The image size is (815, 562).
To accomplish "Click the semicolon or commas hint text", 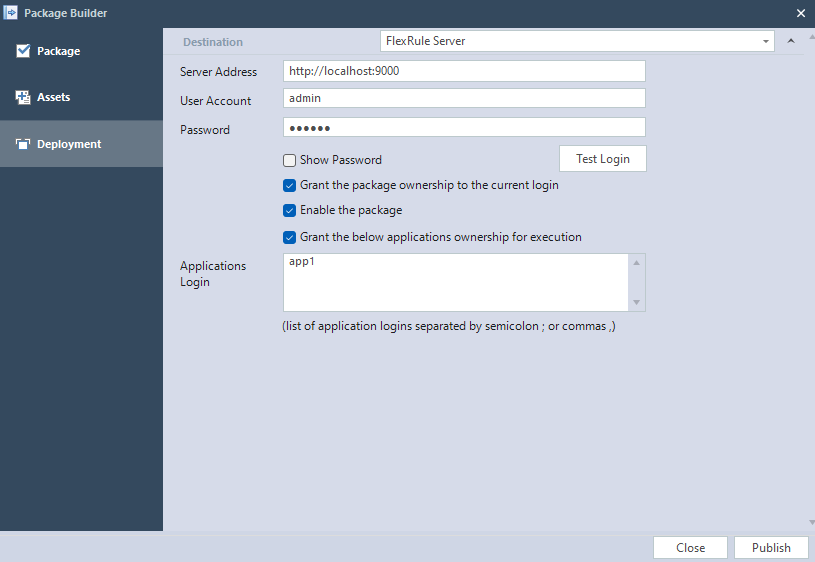I will [x=449, y=326].
